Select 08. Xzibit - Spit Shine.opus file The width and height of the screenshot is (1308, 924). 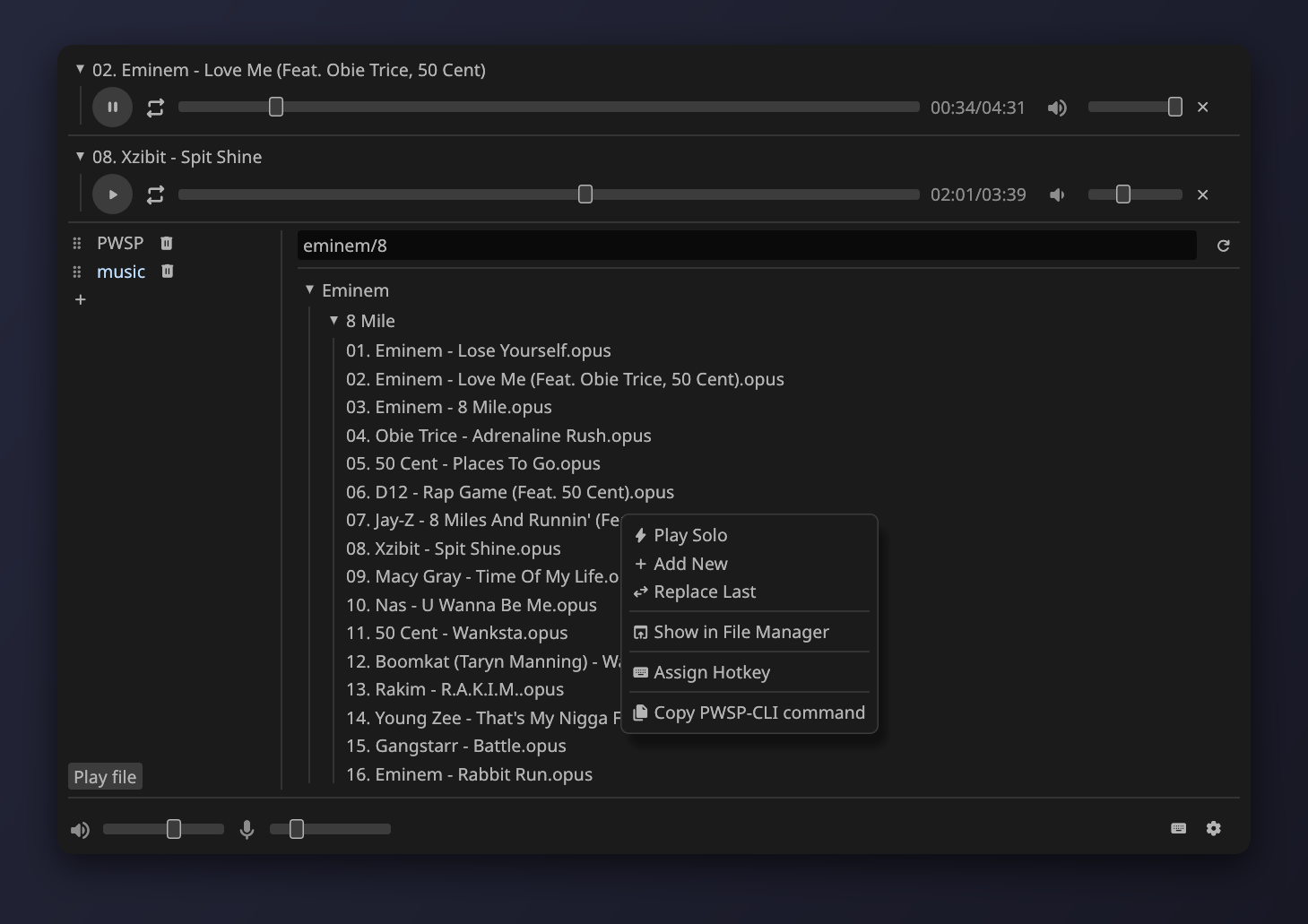454,548
